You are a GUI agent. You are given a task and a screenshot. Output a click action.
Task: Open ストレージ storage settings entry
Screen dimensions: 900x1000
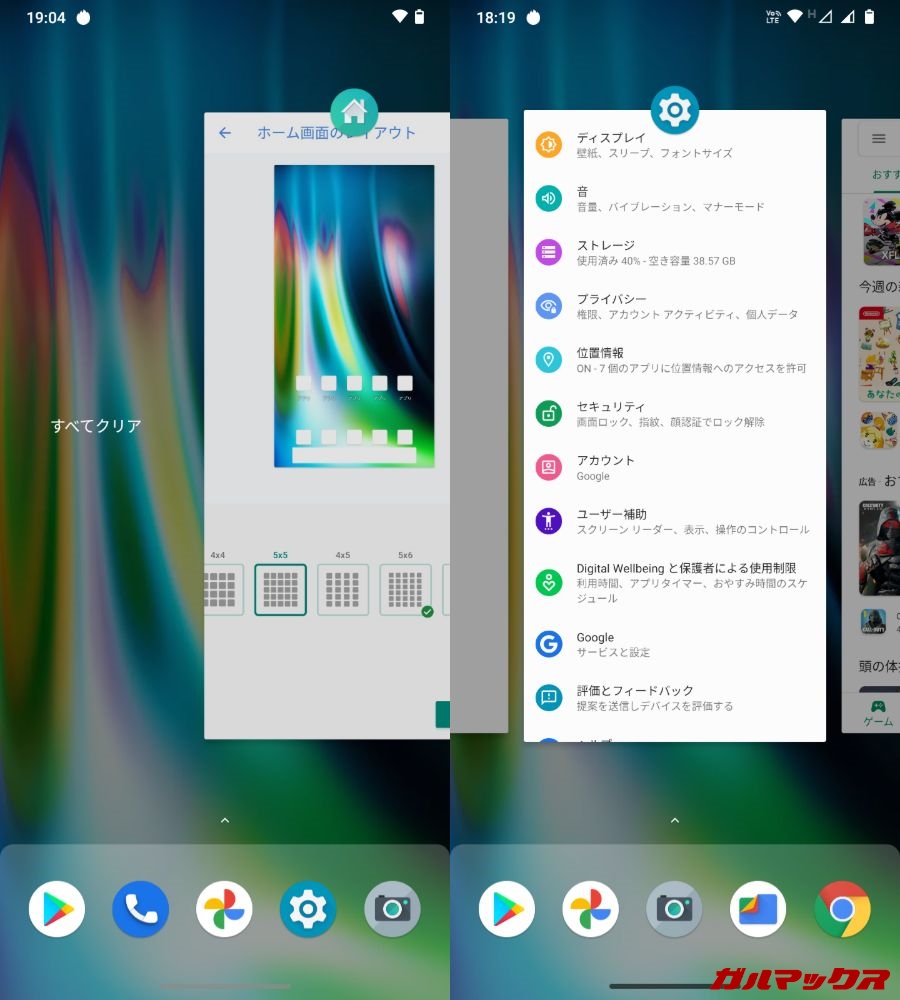pyautogui.click(x=675, y=252)
